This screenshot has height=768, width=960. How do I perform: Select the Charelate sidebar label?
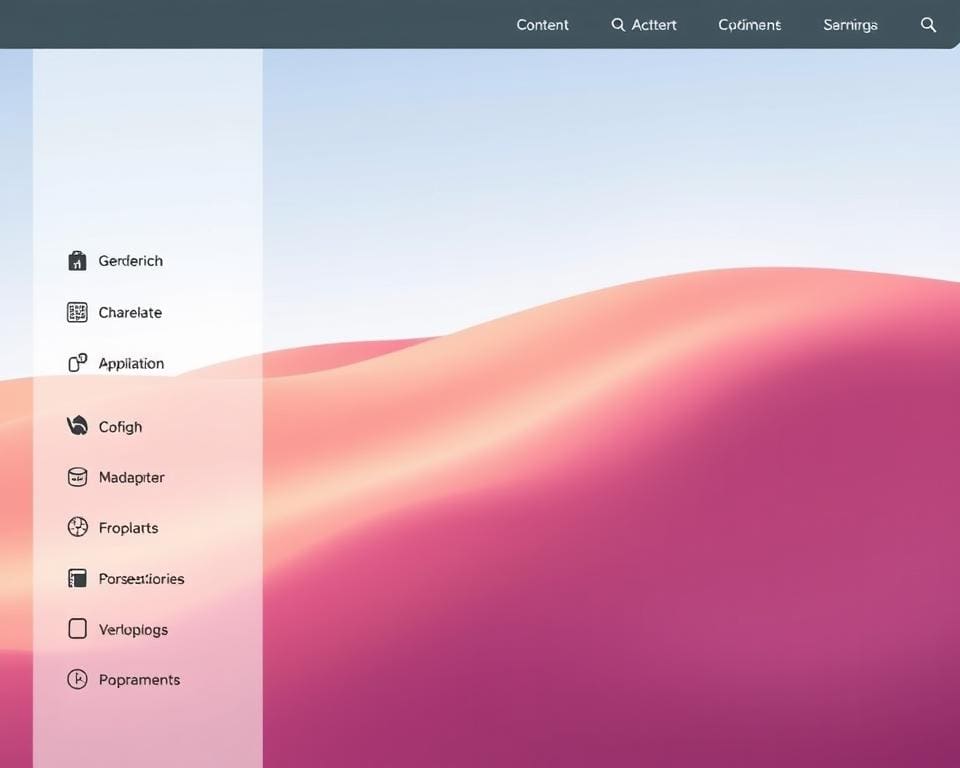coord(130,312)
